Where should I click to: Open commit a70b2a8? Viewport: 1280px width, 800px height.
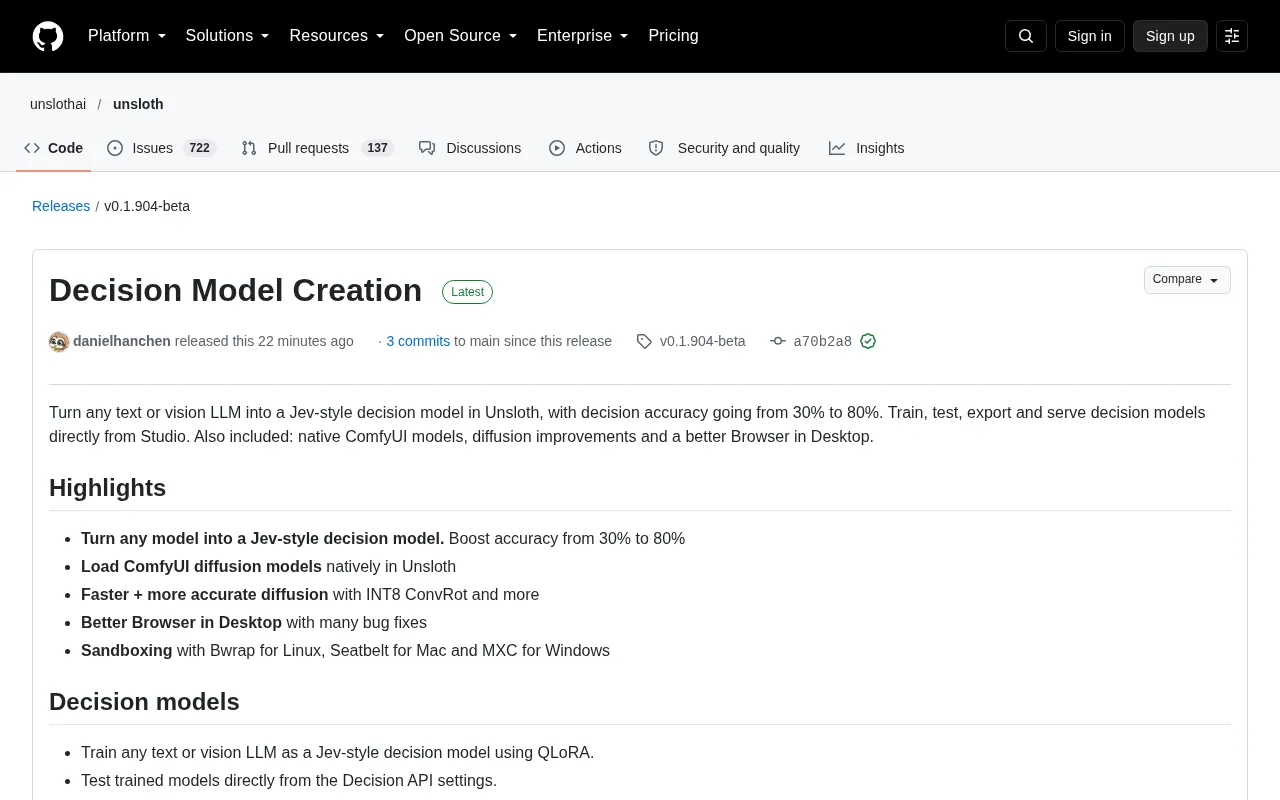pyautogui.click(x=823, y=341)
